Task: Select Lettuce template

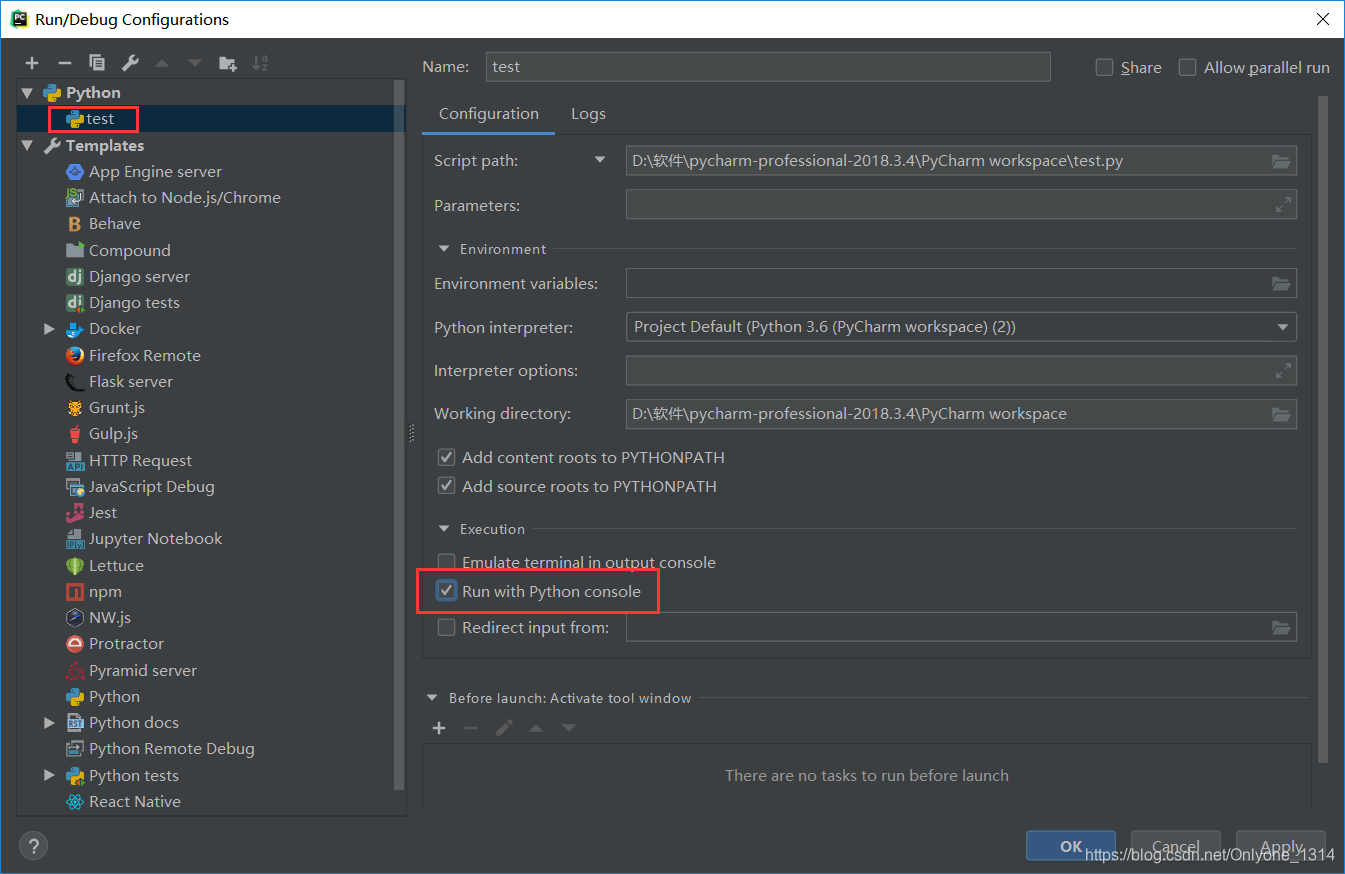Action: click(105, 566)
